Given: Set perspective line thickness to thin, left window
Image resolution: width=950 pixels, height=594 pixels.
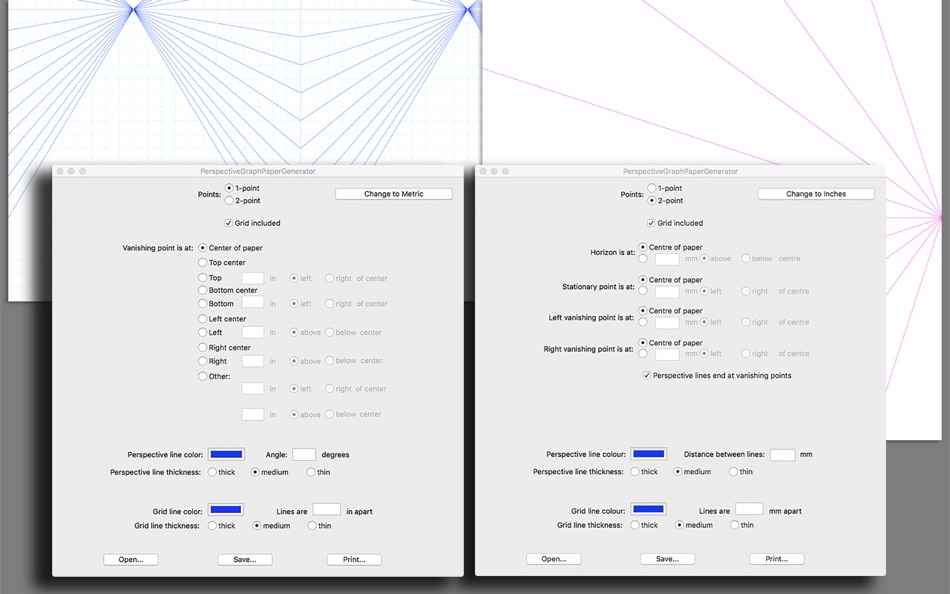Looking at the screenshot, I should (x=311, y=472).
